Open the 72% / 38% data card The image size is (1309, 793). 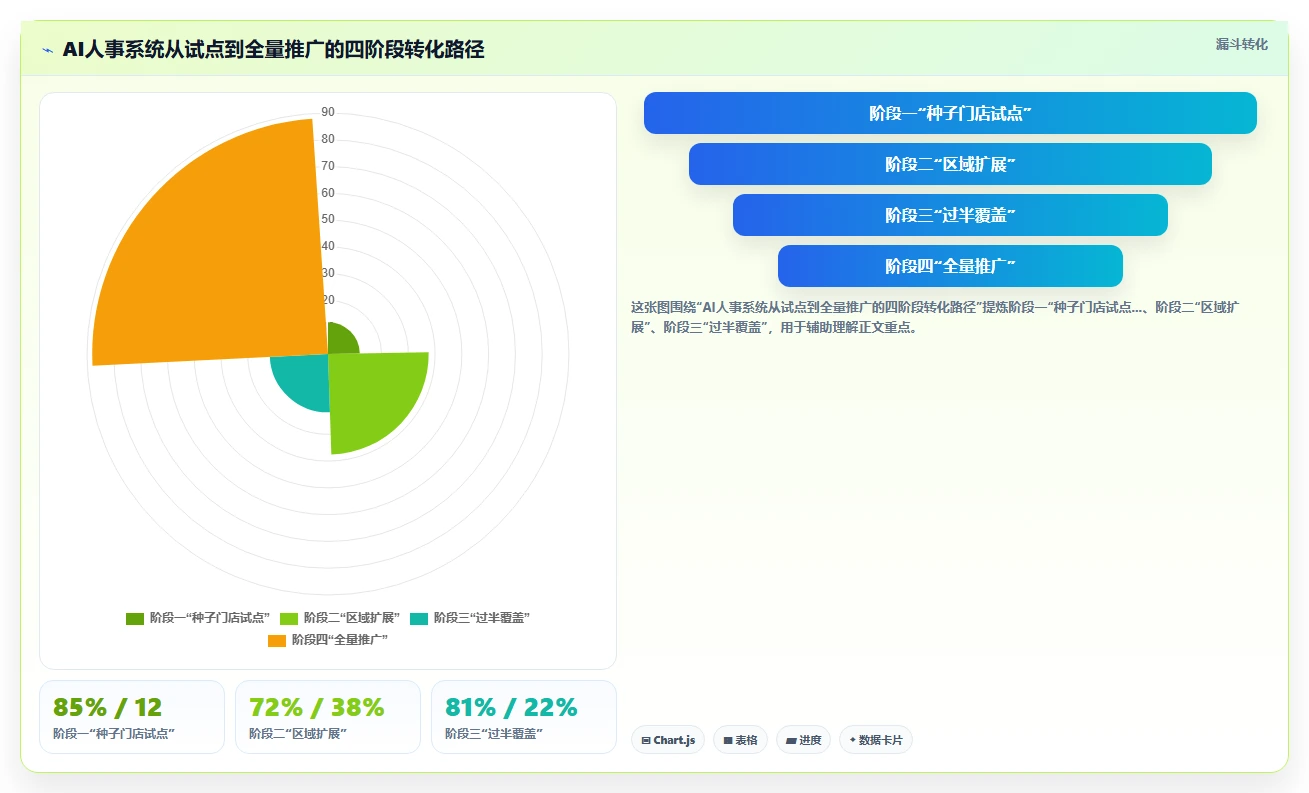(328, 717)
